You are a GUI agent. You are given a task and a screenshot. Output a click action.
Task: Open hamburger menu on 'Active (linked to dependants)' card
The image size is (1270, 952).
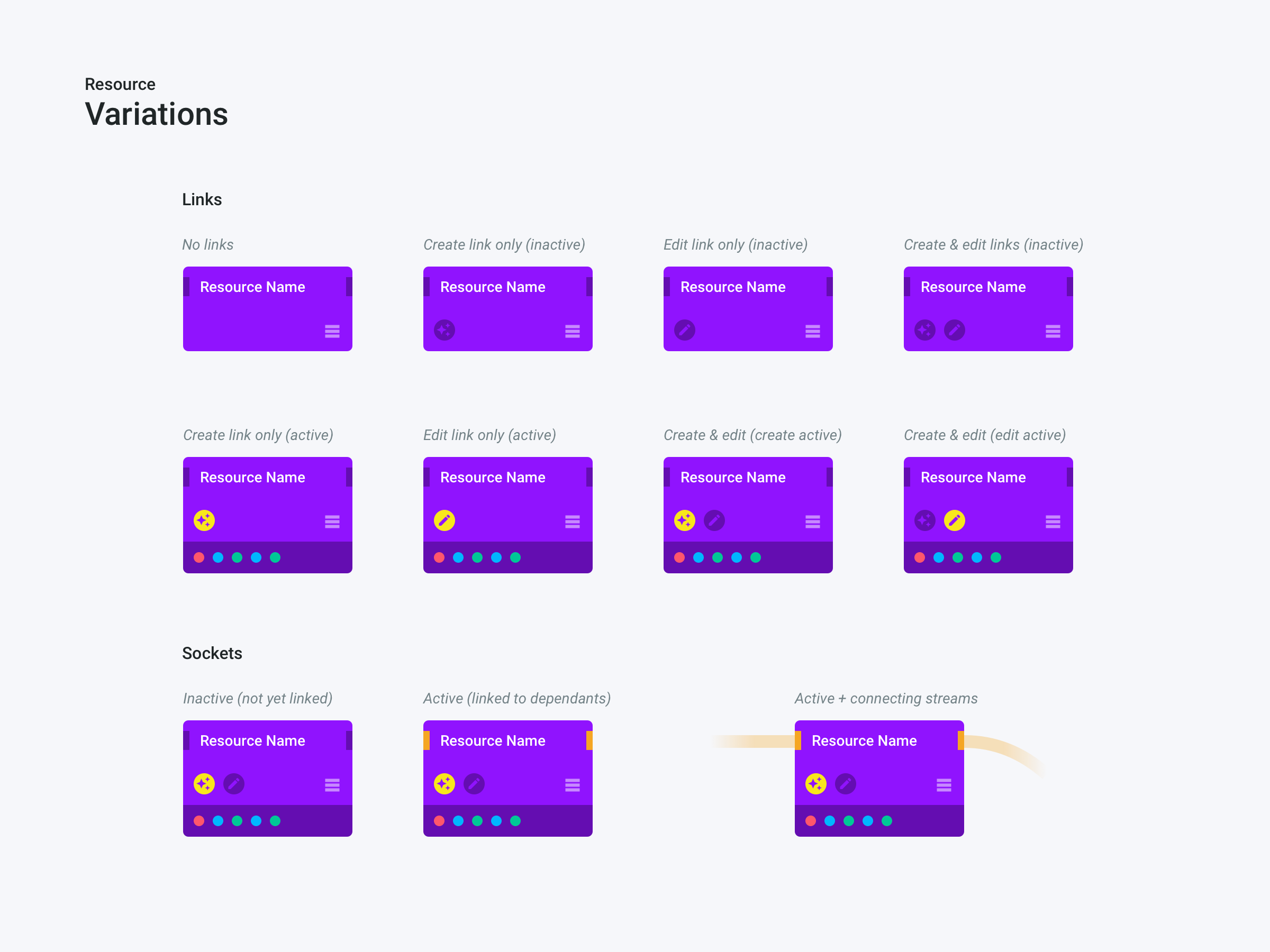[572, 785]
